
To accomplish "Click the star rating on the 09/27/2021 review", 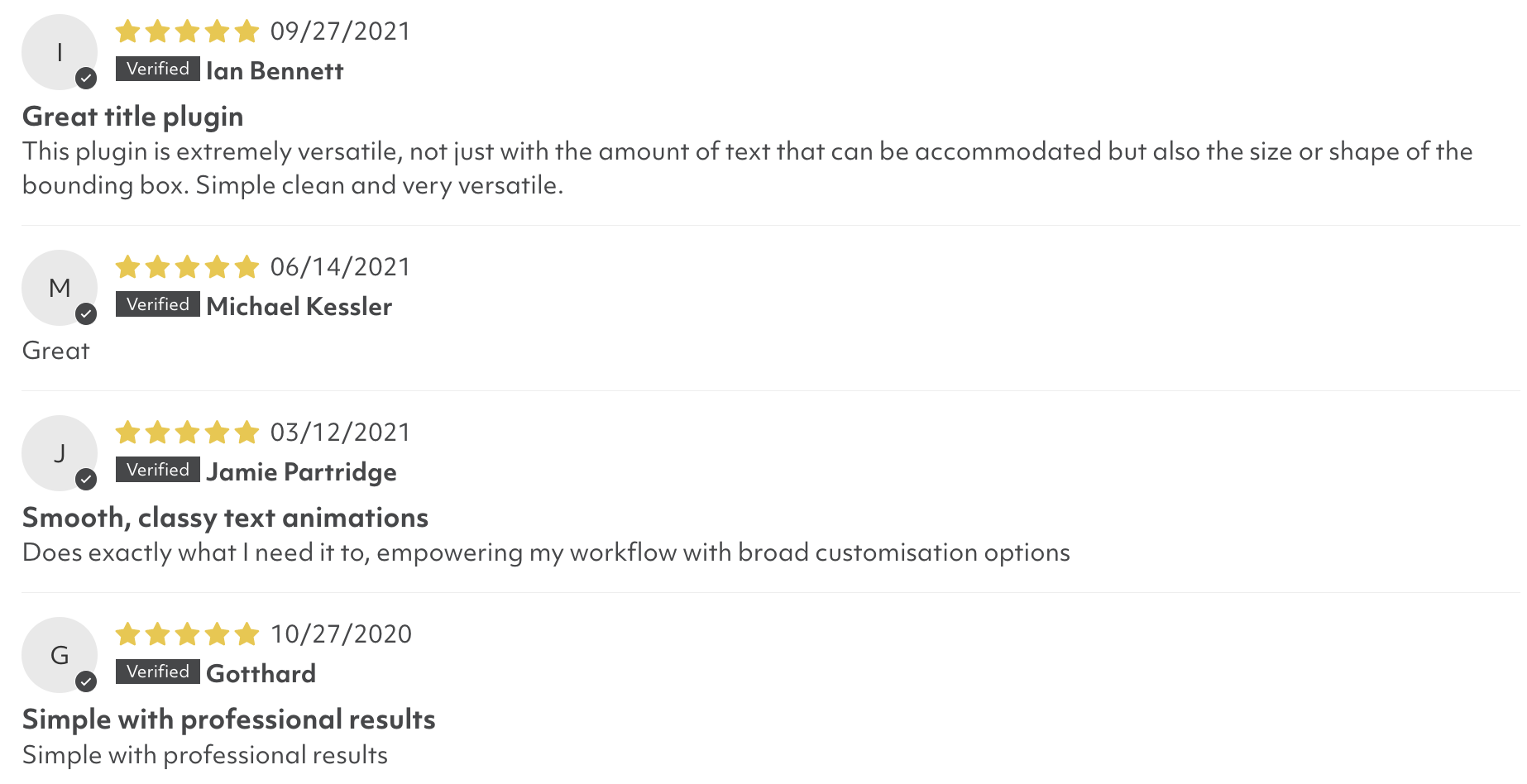I will click(x=188, y=31).
